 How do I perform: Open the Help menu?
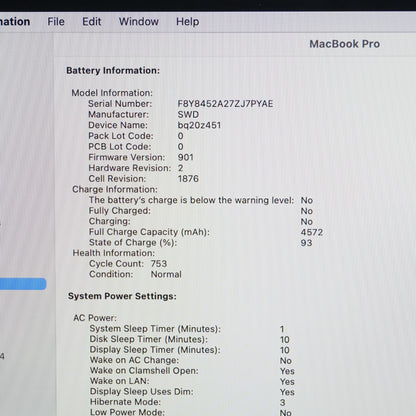coord(188,22)
